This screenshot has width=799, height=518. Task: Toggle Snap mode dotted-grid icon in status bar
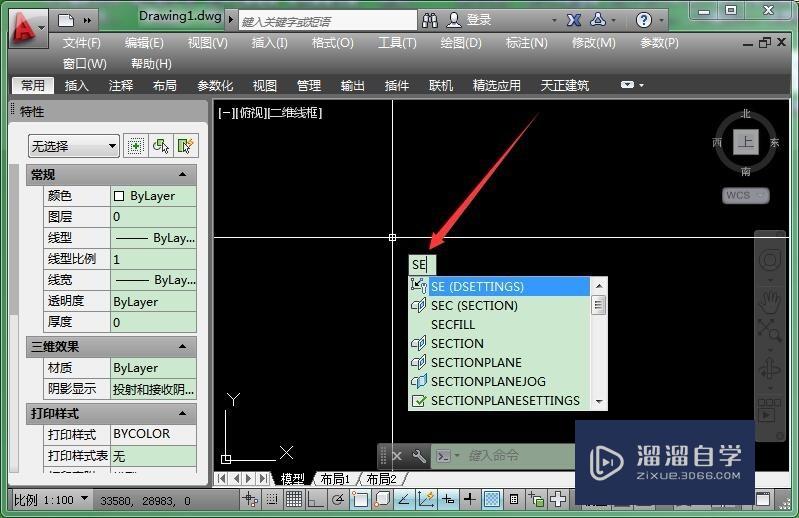pos(272,500)
